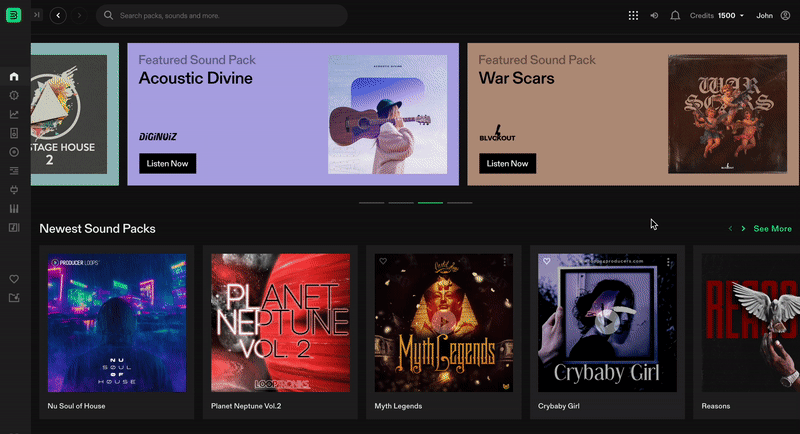Select the active green carousel indicator

430,203
